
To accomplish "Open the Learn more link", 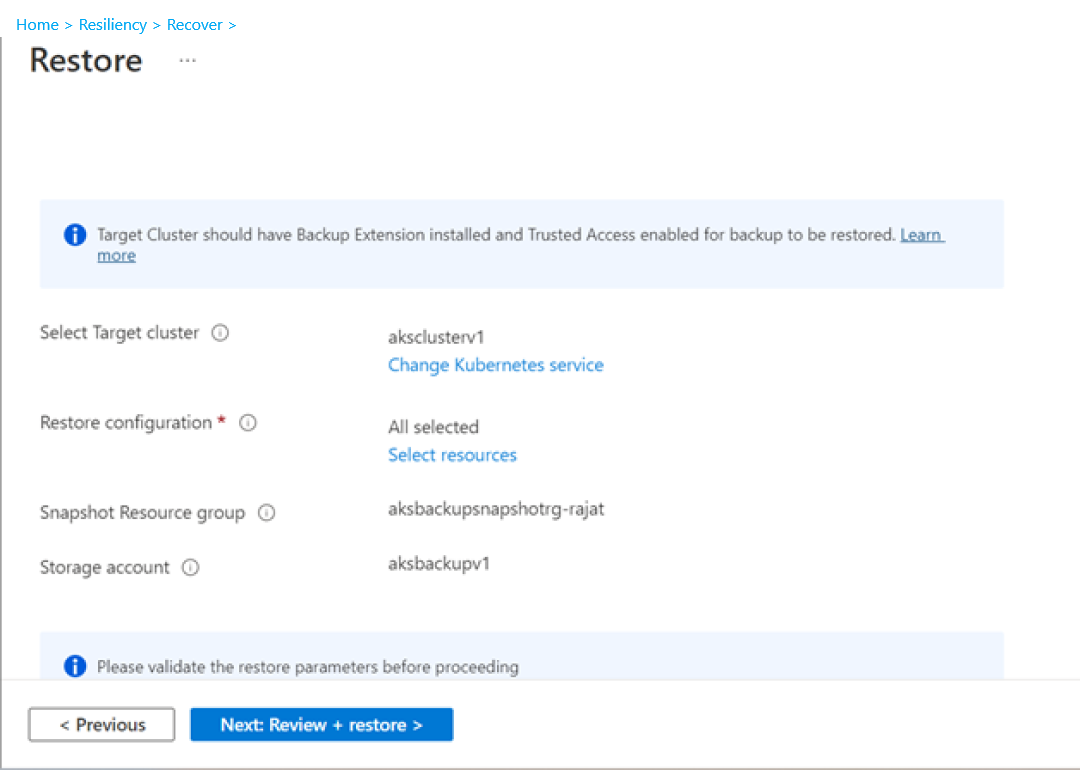I will pyautogui.click(x=921, y=234).
